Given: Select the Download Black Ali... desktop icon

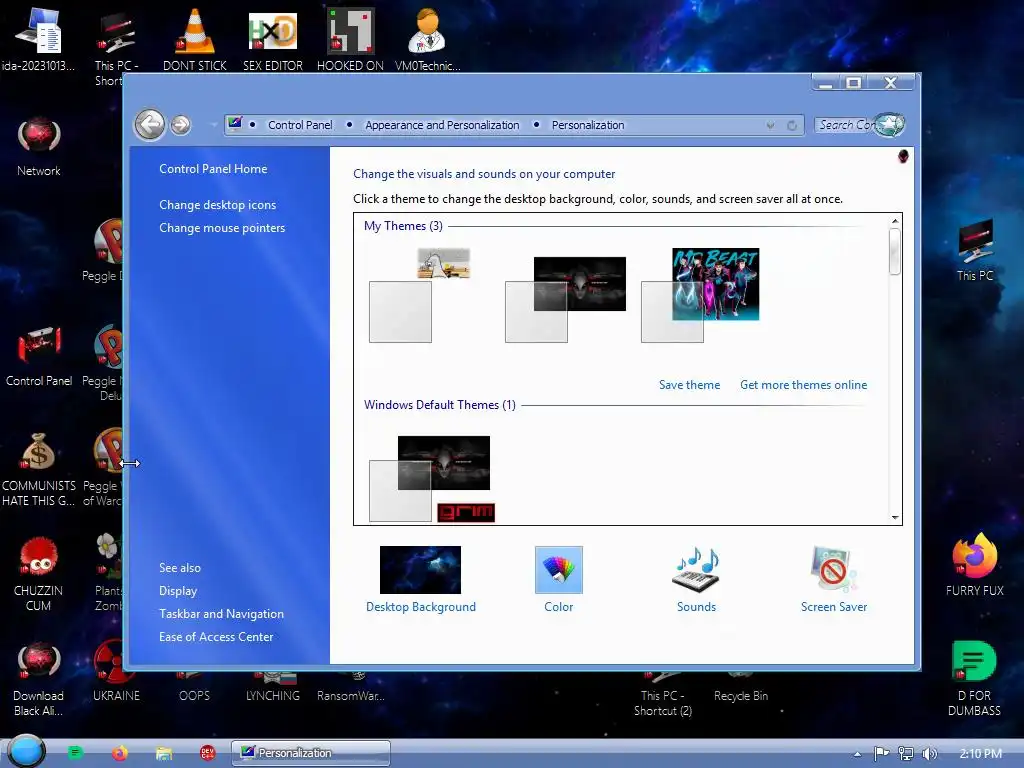Looking at the screenshot, I should [39, 679].
